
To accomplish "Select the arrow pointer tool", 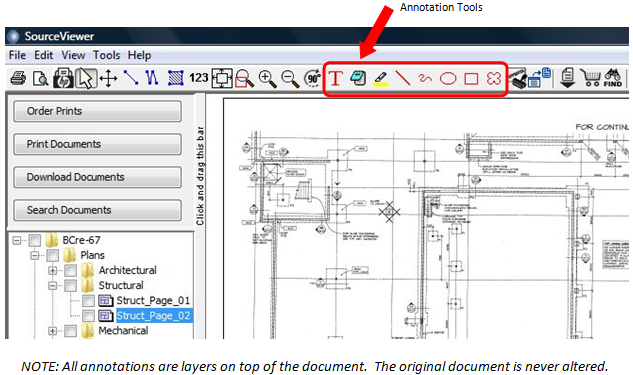I will point(86,78).
